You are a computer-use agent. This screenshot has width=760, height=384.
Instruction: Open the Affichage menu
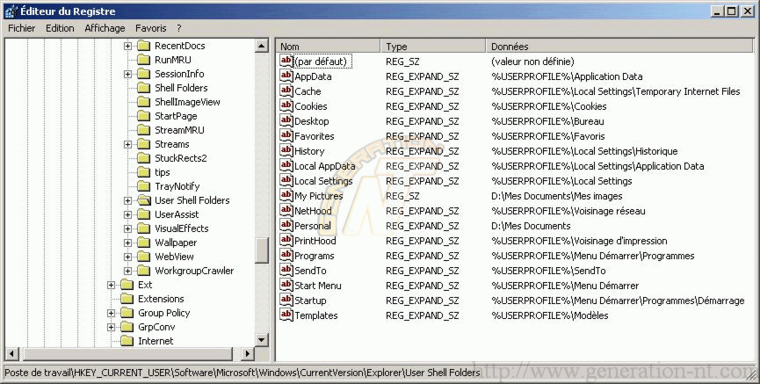[x=105, y=28]
